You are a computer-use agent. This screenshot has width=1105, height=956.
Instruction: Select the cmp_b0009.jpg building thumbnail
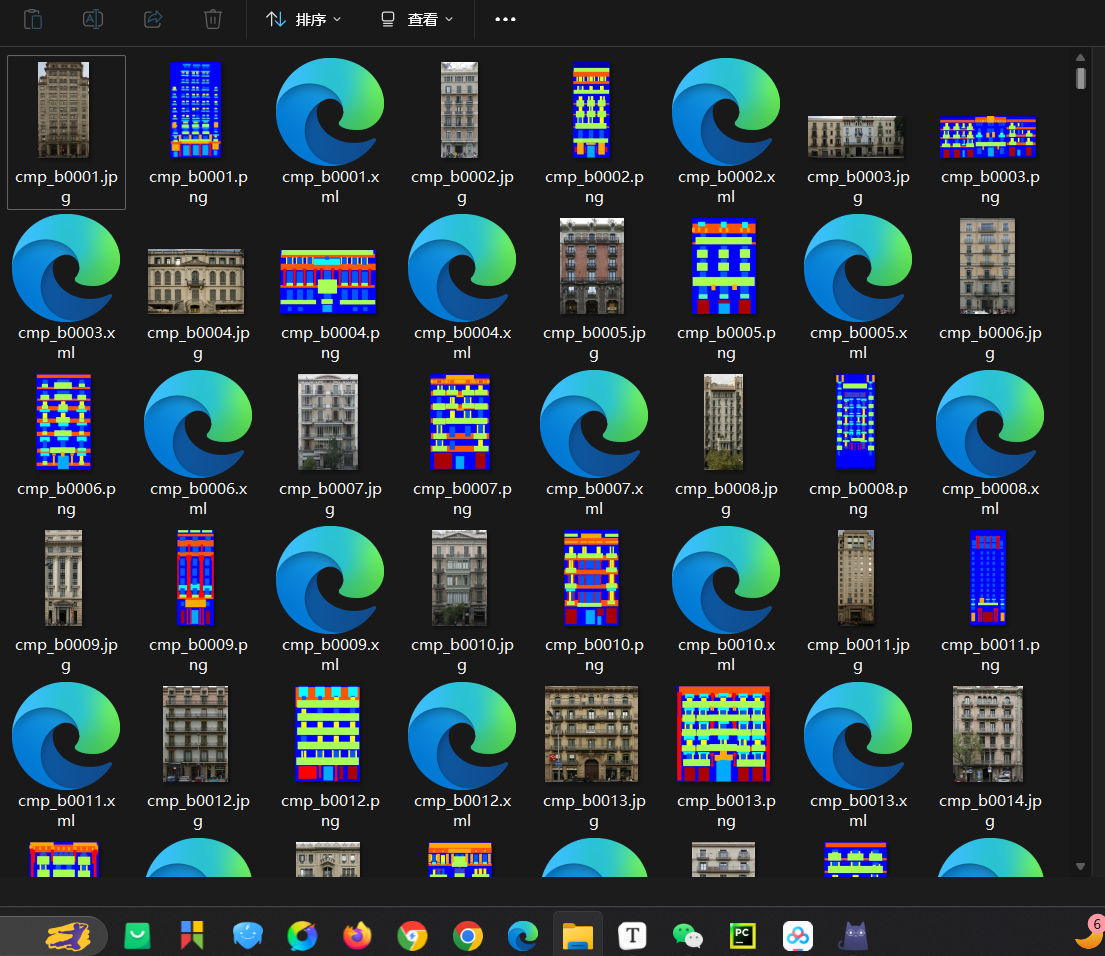point(63,578)
